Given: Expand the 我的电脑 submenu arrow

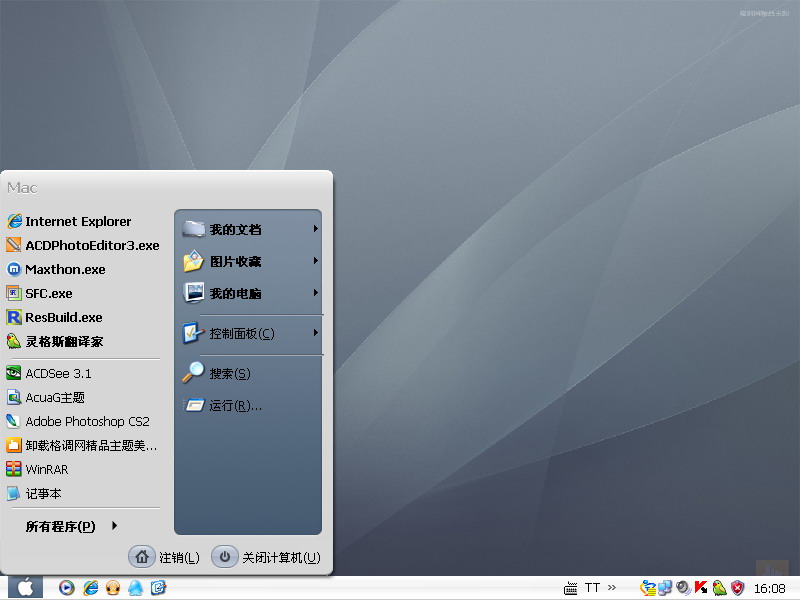Looking at the screenshot, I should tap(316, 293).
